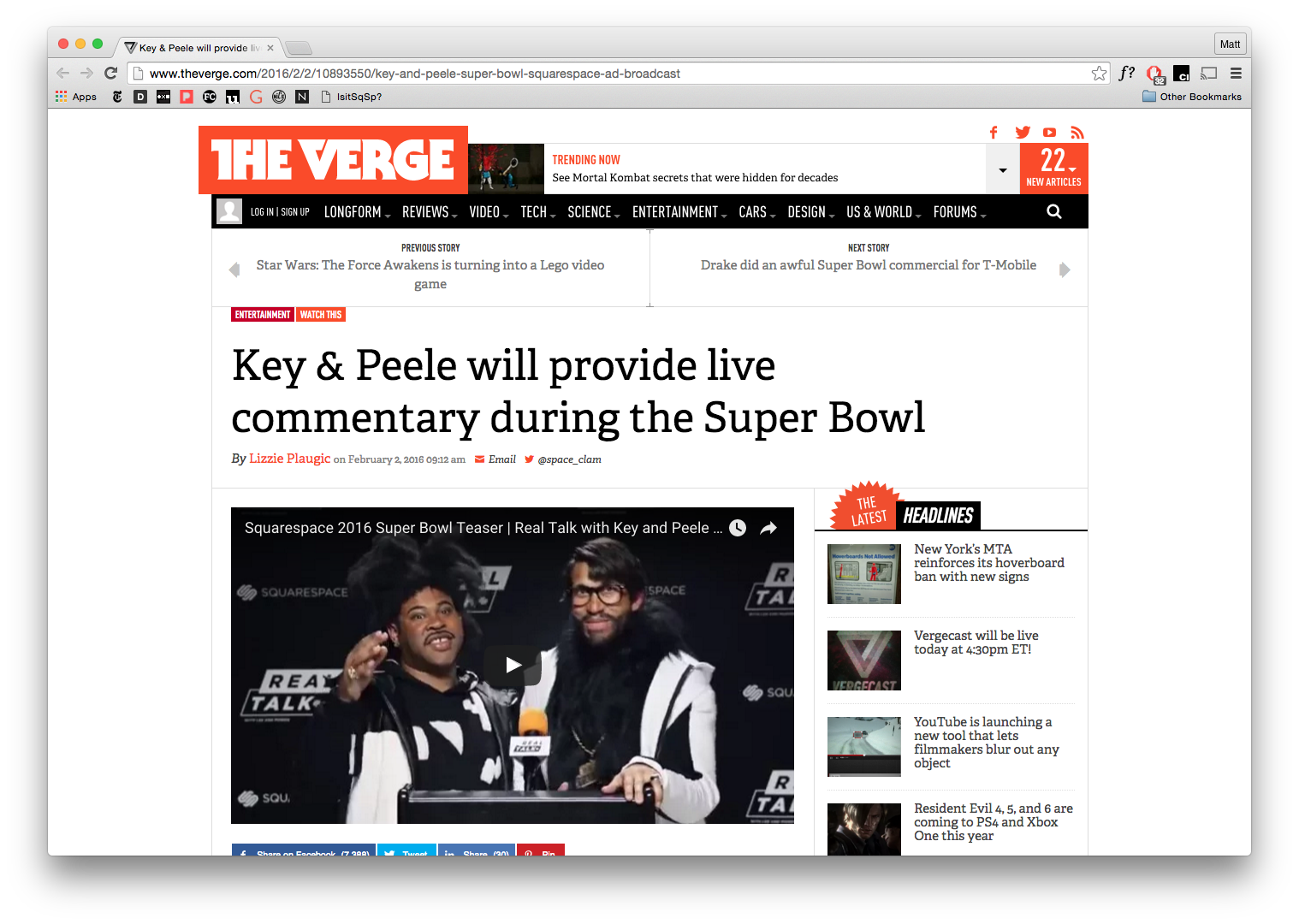Open the Entertainment menu in navigation bar
1299x924 pixels.
pyautogui.click(x=679, y=212)
